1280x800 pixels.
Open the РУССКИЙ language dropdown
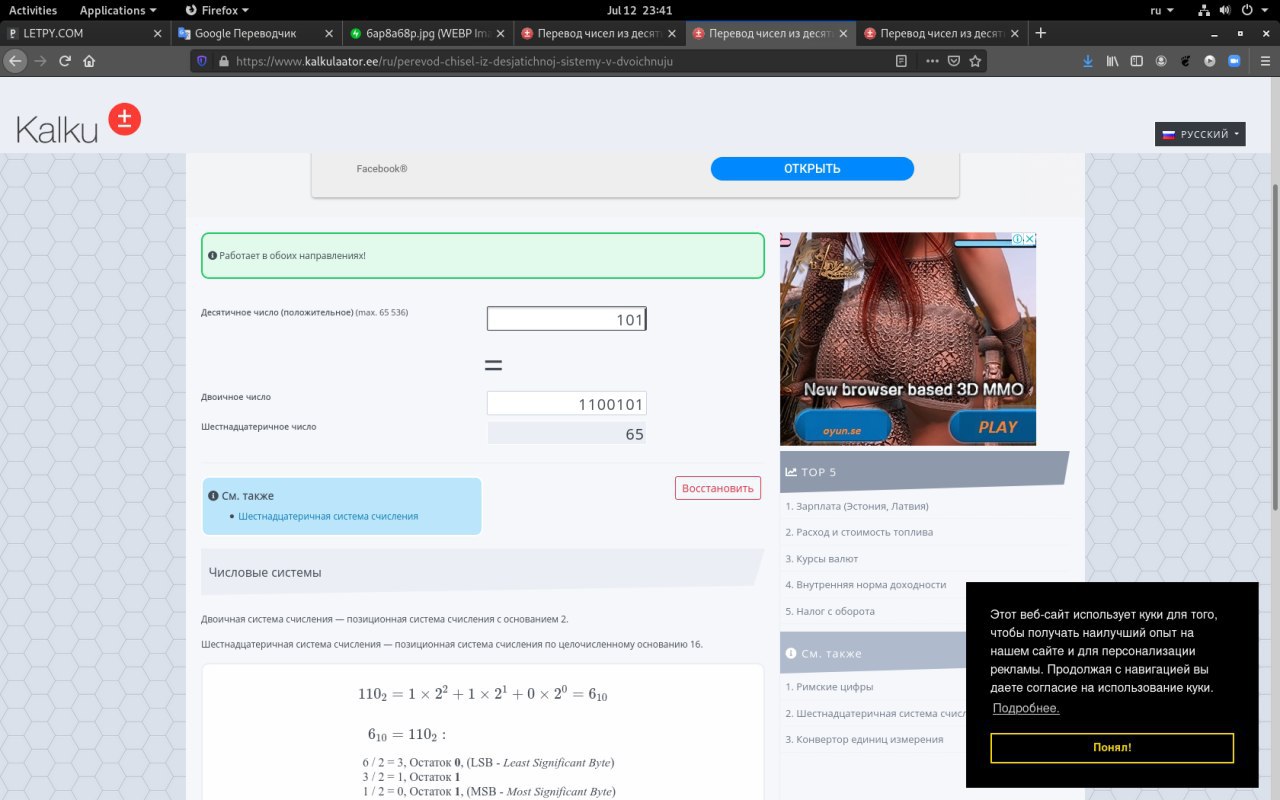pyautogui.click(x=1200, y=134)
